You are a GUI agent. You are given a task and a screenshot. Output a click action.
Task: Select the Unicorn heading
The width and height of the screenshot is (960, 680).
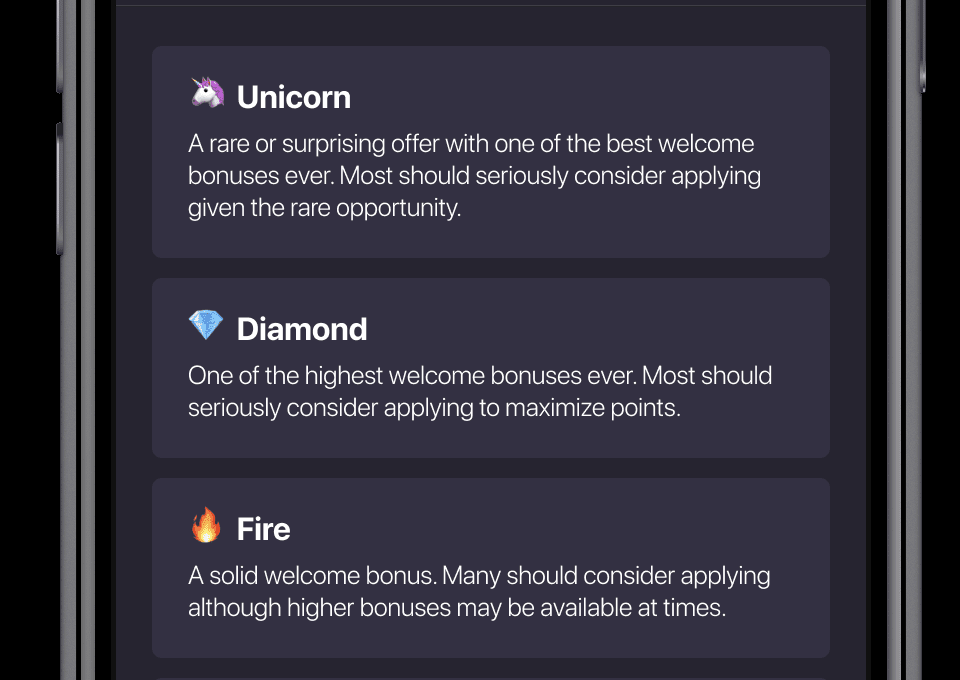click(x=294, y=97)
